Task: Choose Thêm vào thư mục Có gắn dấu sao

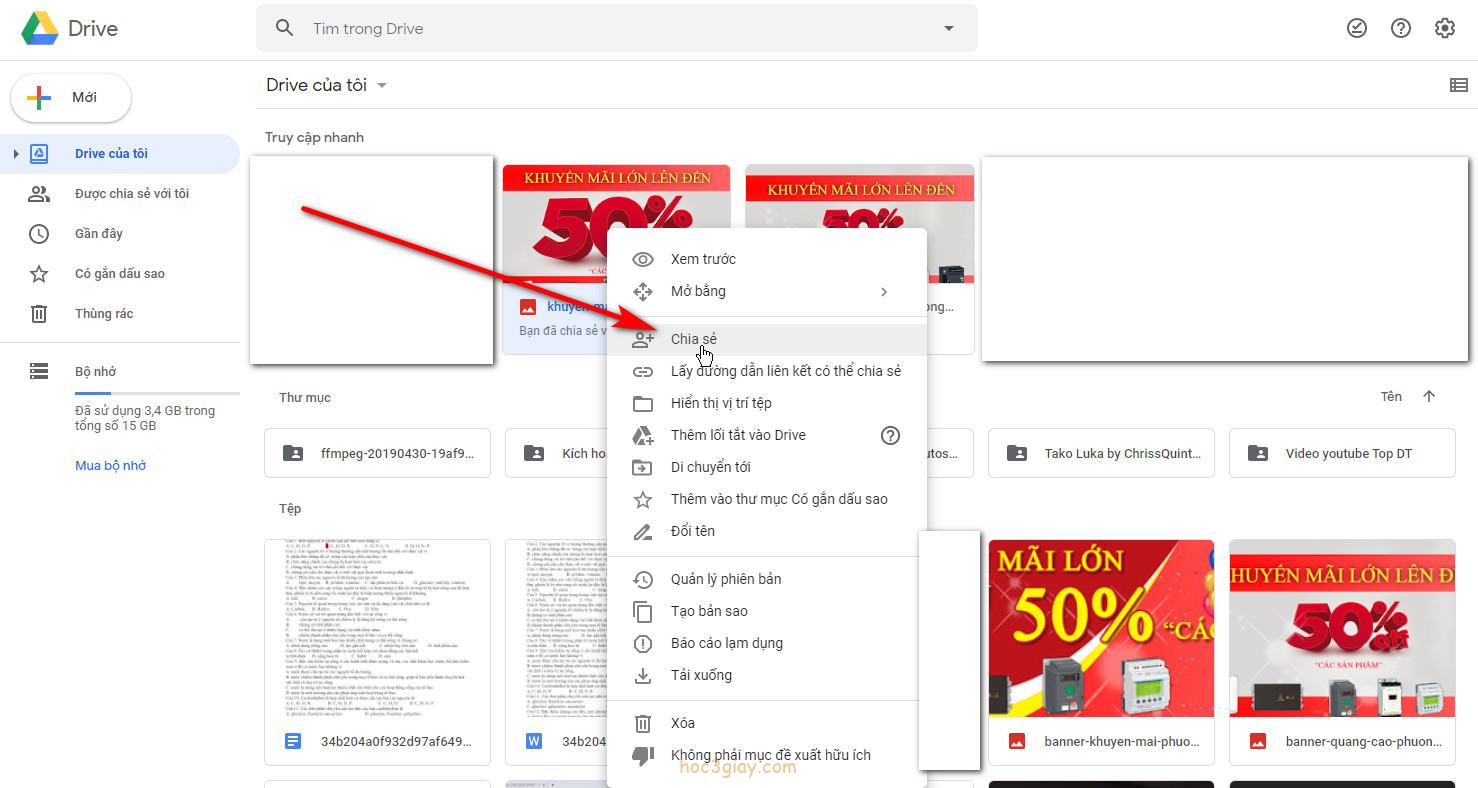Action: (x=767, y=499)
